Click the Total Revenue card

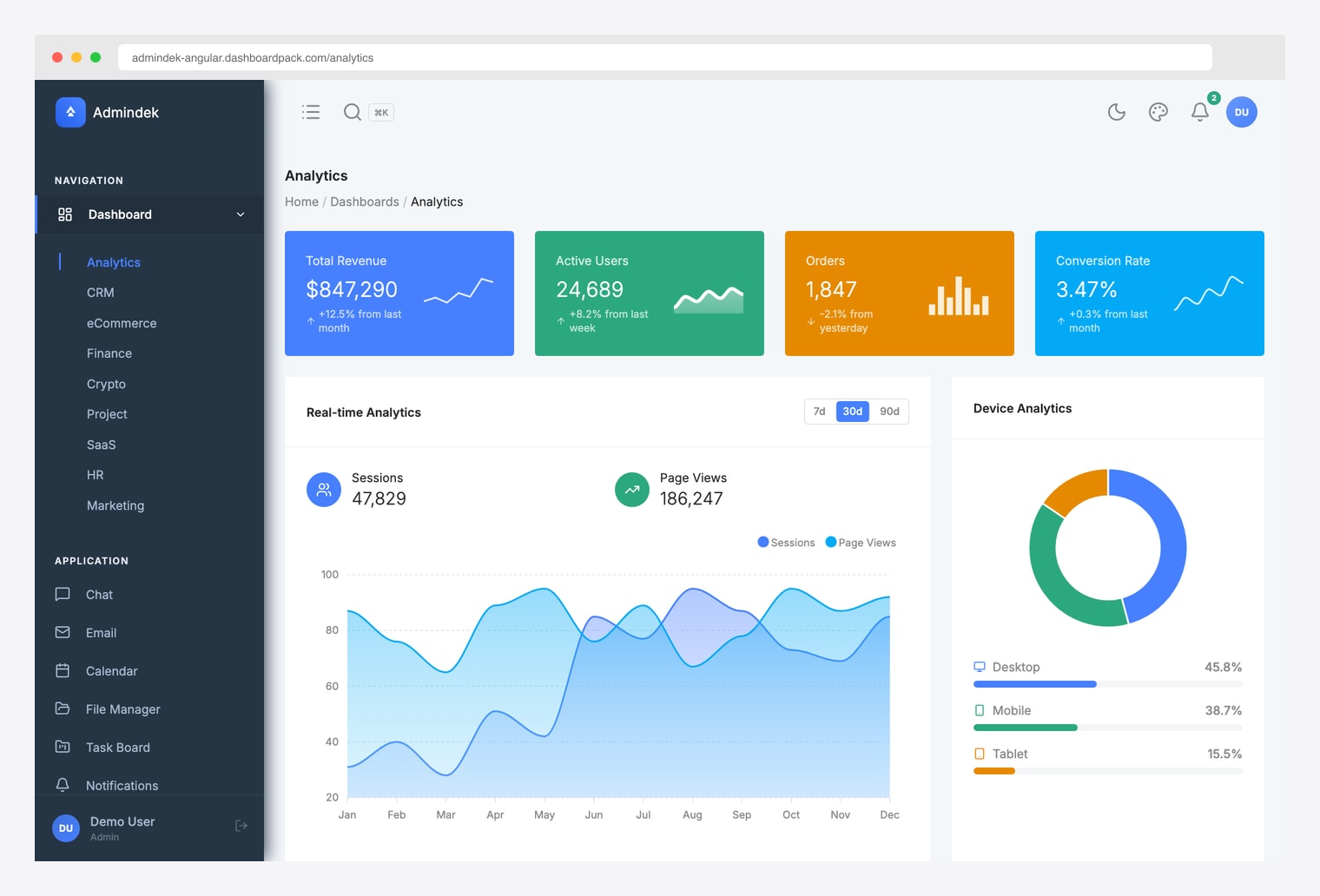399,293
